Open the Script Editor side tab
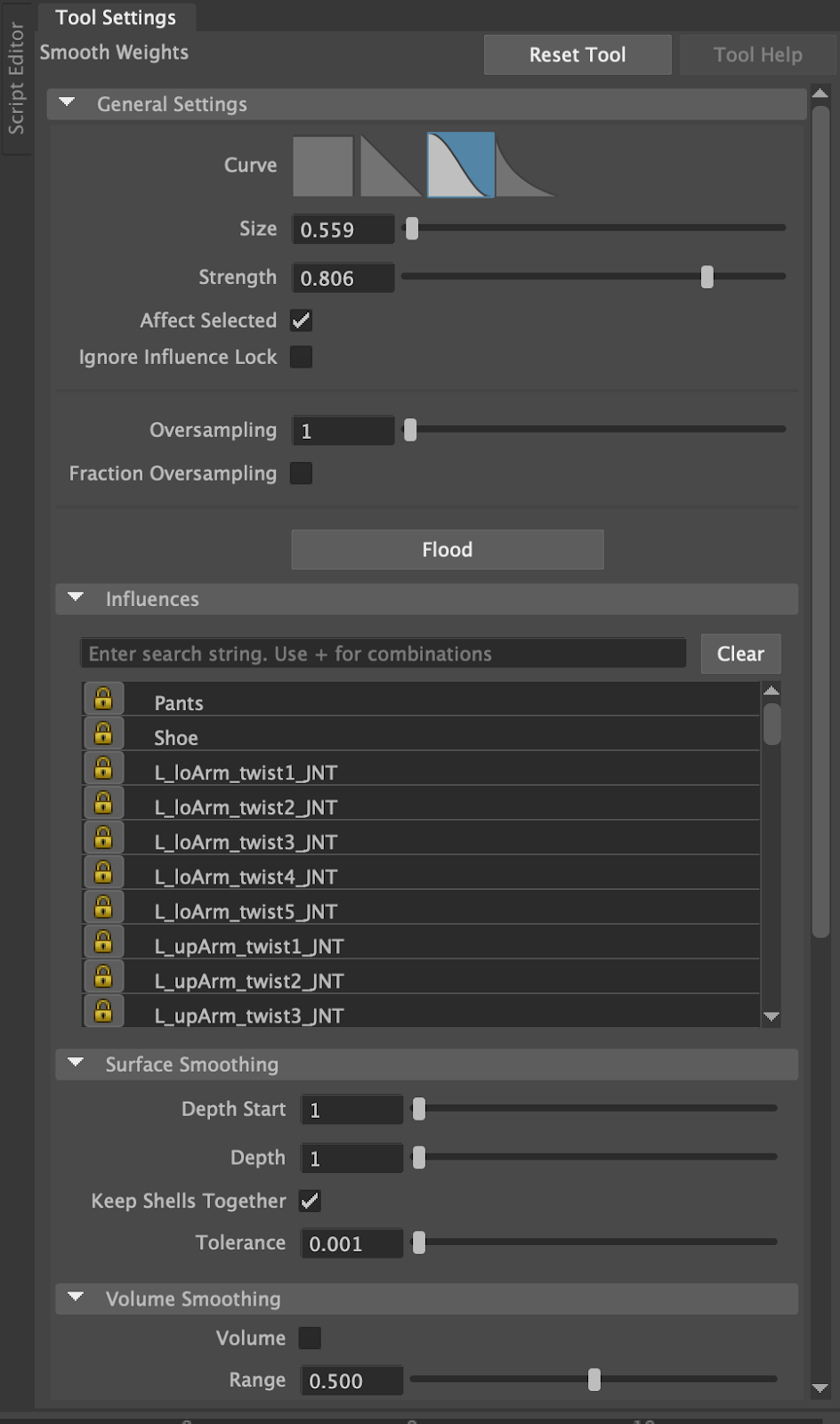 [16, 78]
